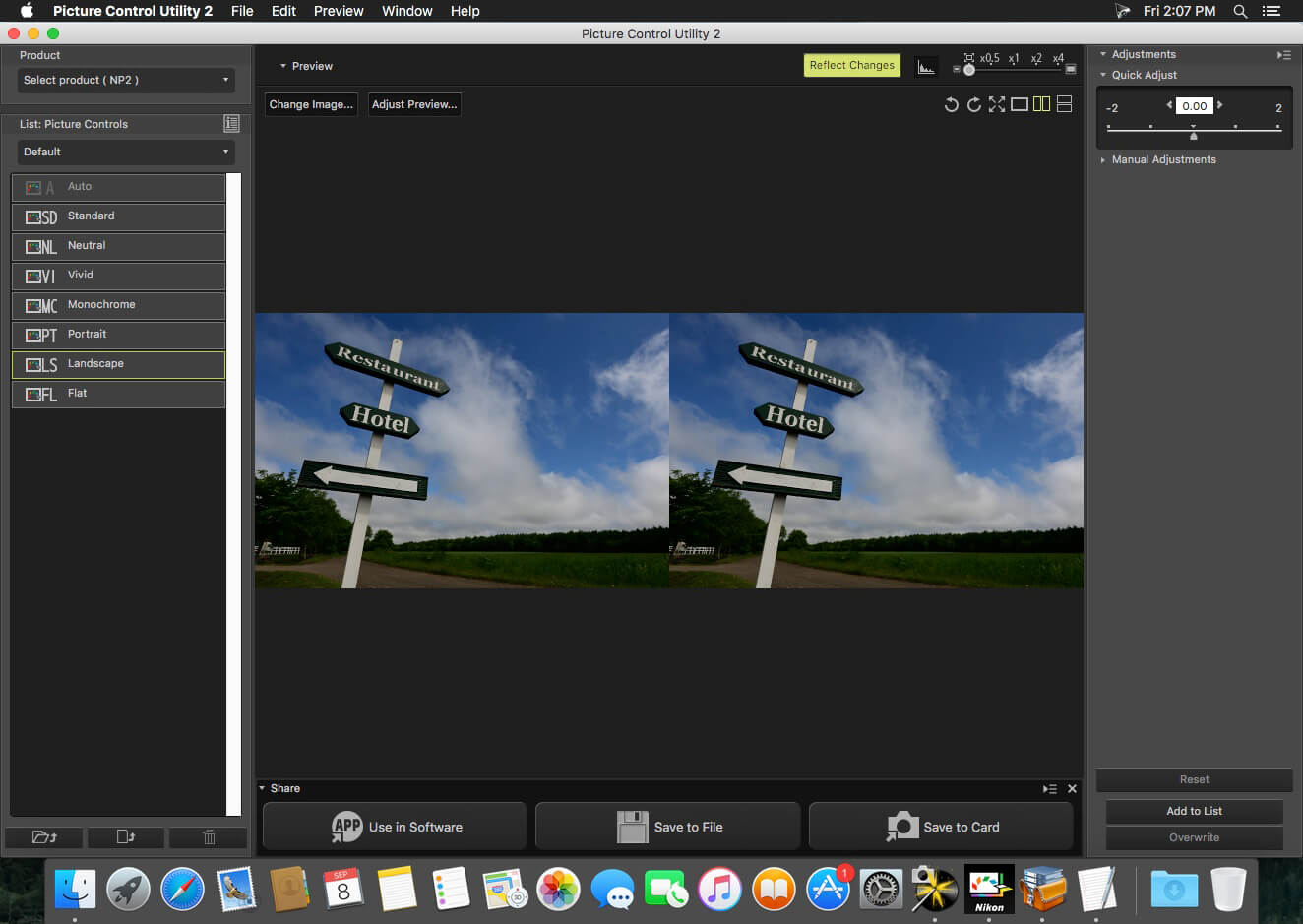Select the Monochrome picture control
The image size is (1303, 924).
tap(118, 305)
